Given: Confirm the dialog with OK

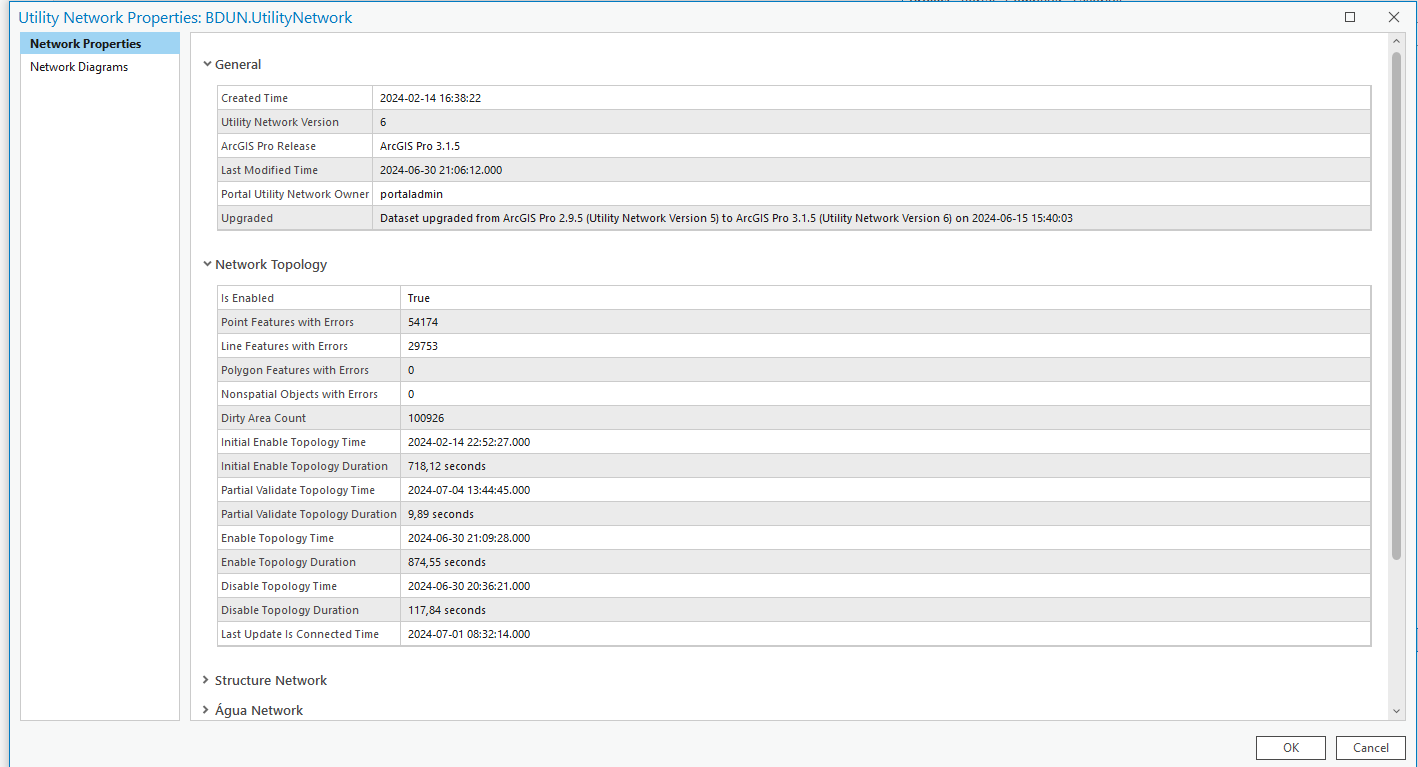Looking at the screenshot, I should 1291,747.
